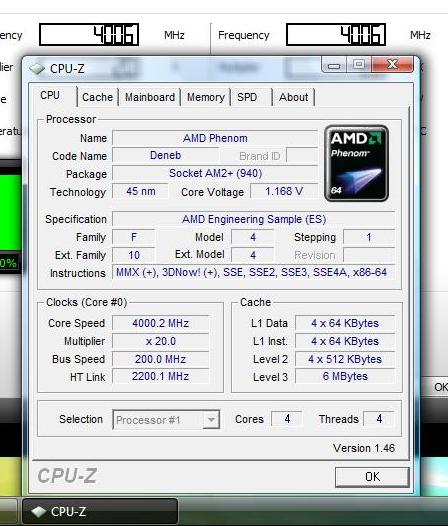
Task: Click the Family value 'F'
Action: click(134, 238)
